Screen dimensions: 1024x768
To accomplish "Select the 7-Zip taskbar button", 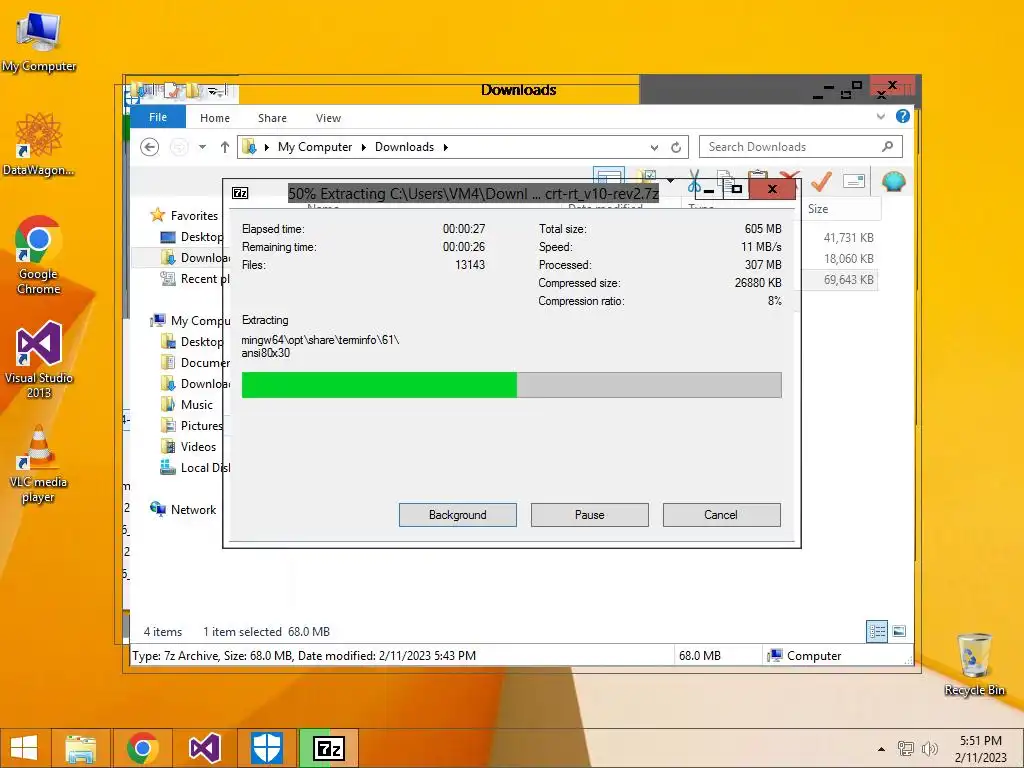I will (x=328, y=748).
